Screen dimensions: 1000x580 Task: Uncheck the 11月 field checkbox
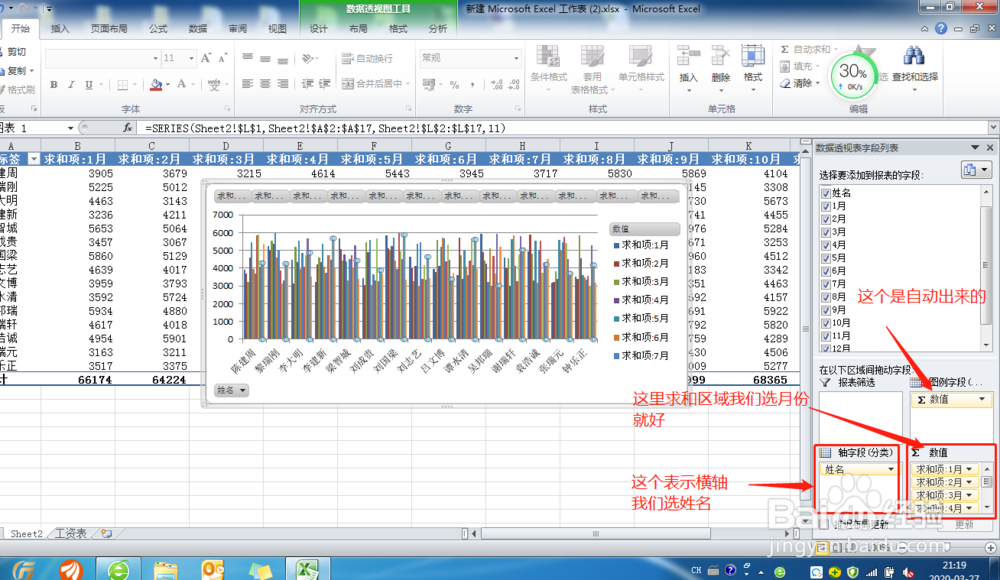click(826, 336)
